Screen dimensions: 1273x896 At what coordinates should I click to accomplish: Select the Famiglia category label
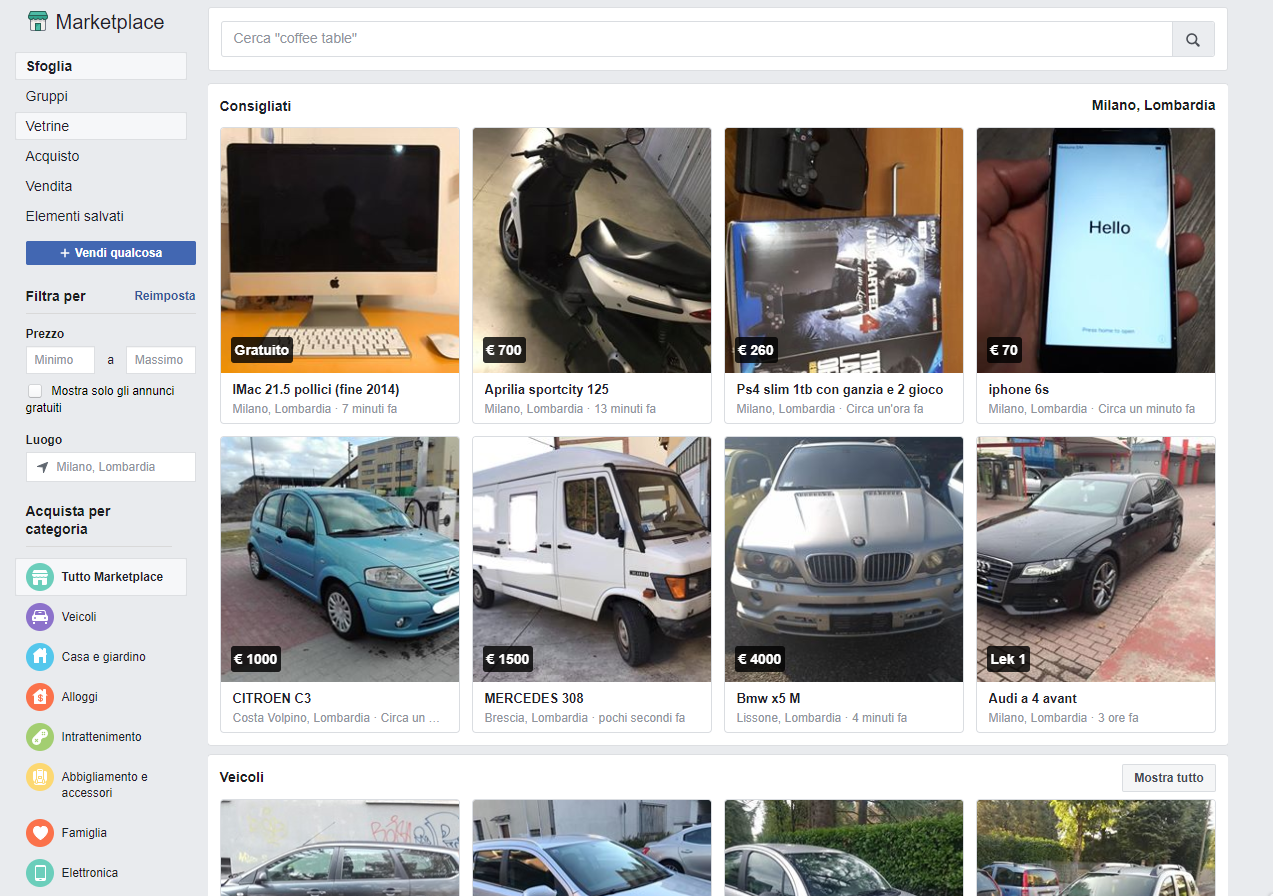pos(84,833)
